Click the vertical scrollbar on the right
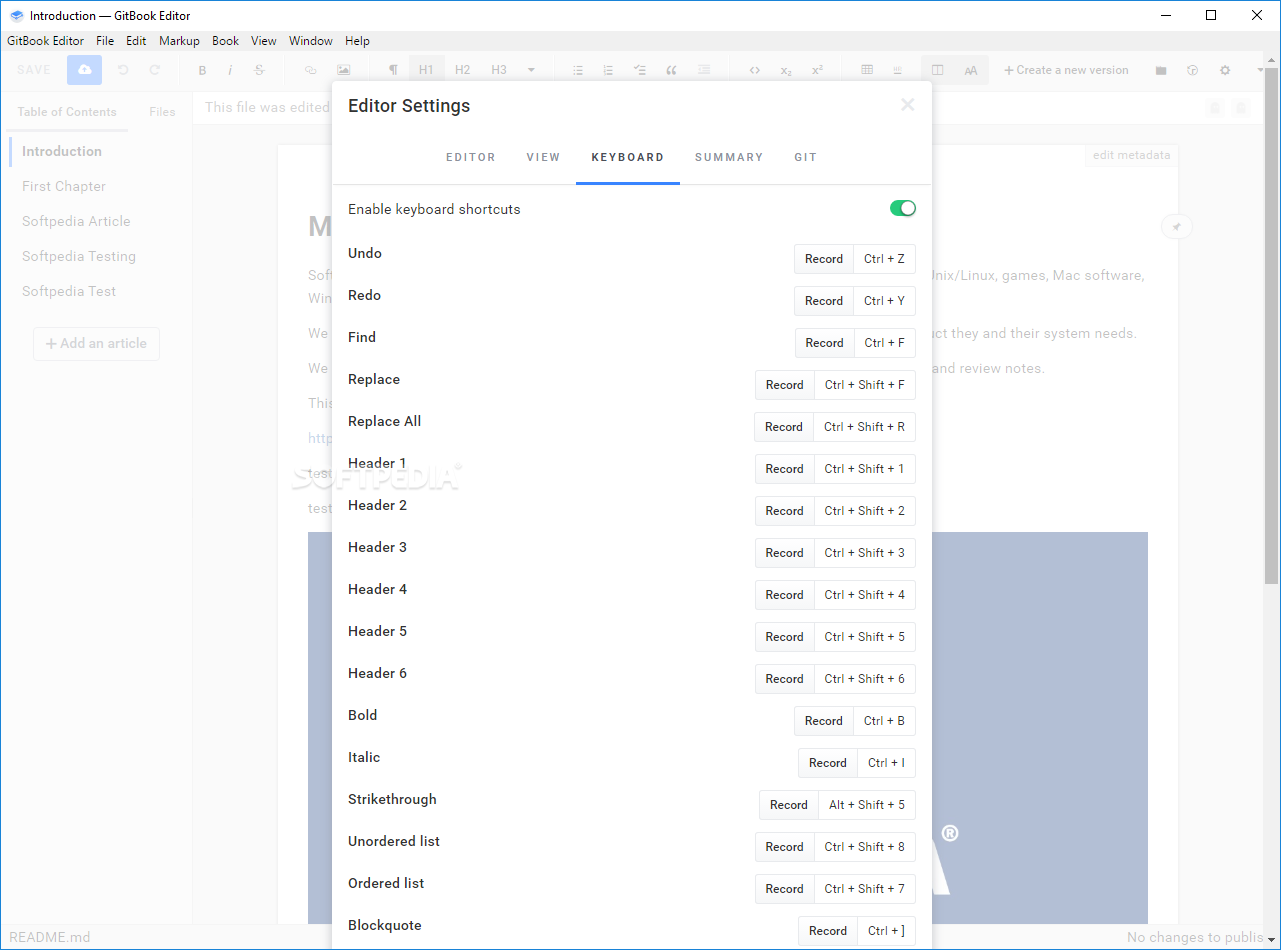 pyautogui.click(x=1271, y=325)
